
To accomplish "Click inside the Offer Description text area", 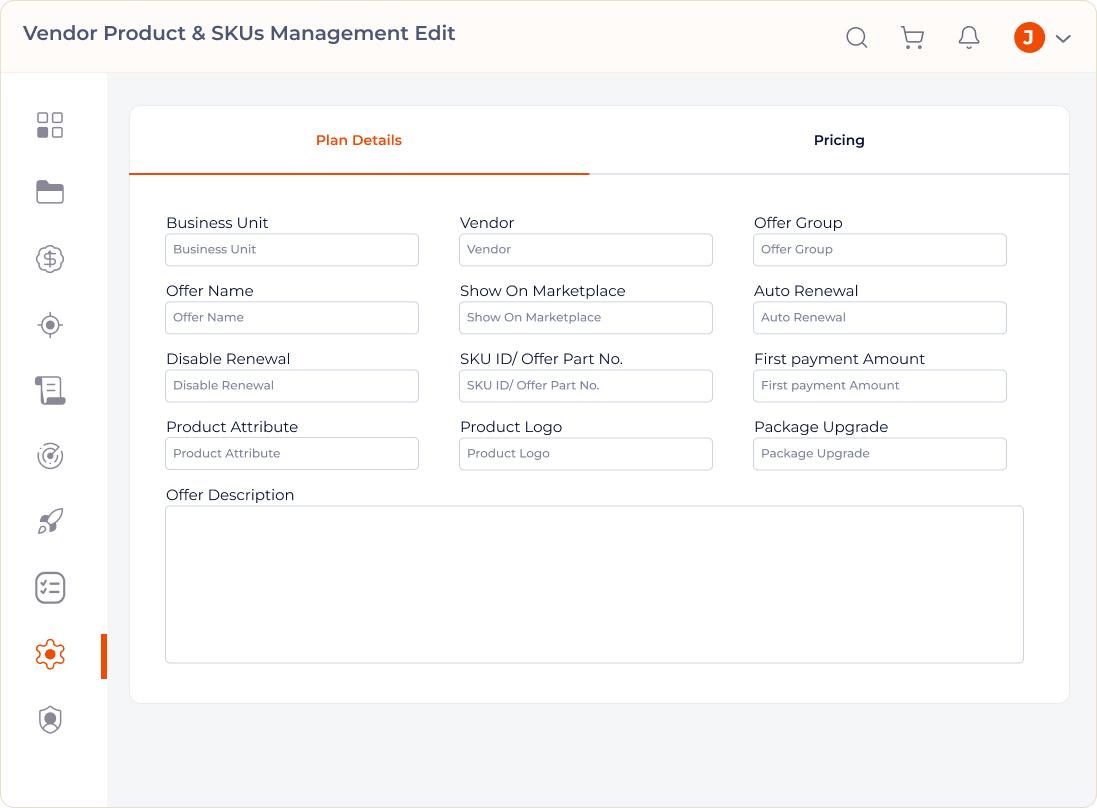I will (x=594, y=584).
